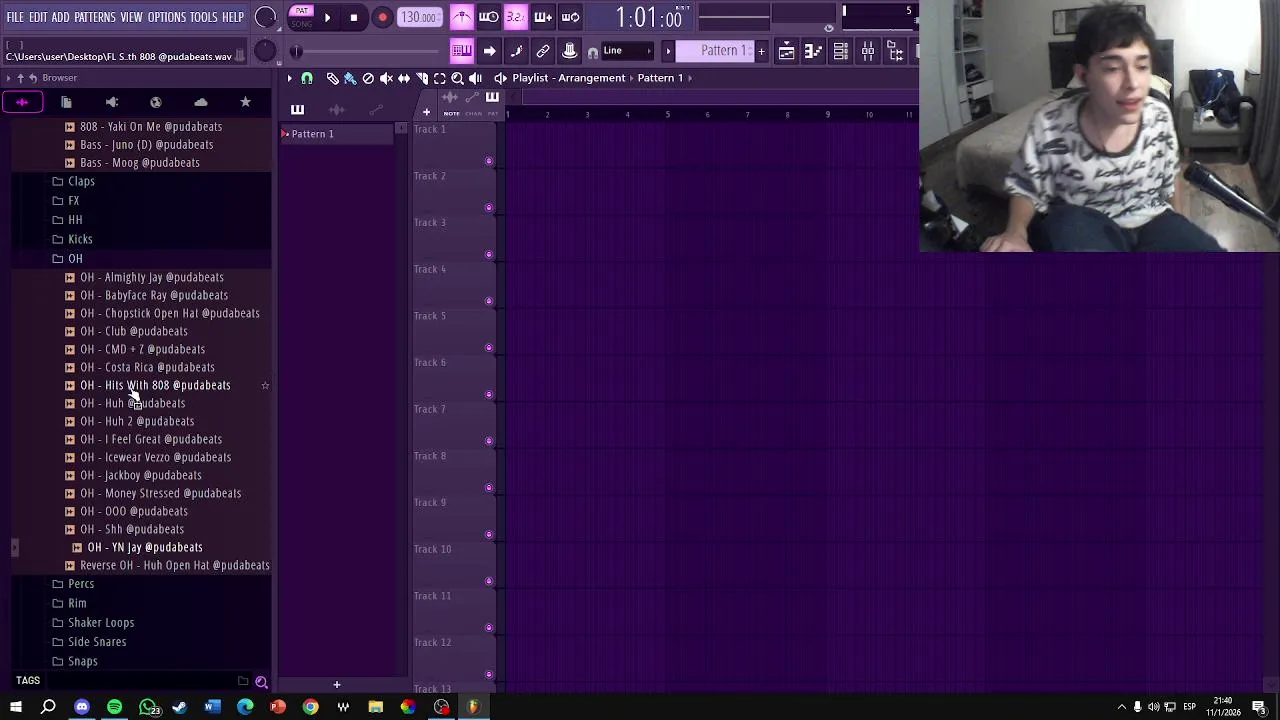Toggle playlist magnet snap icon
This screenshot has height=720, width=1280.
click(x=307, y=78)
